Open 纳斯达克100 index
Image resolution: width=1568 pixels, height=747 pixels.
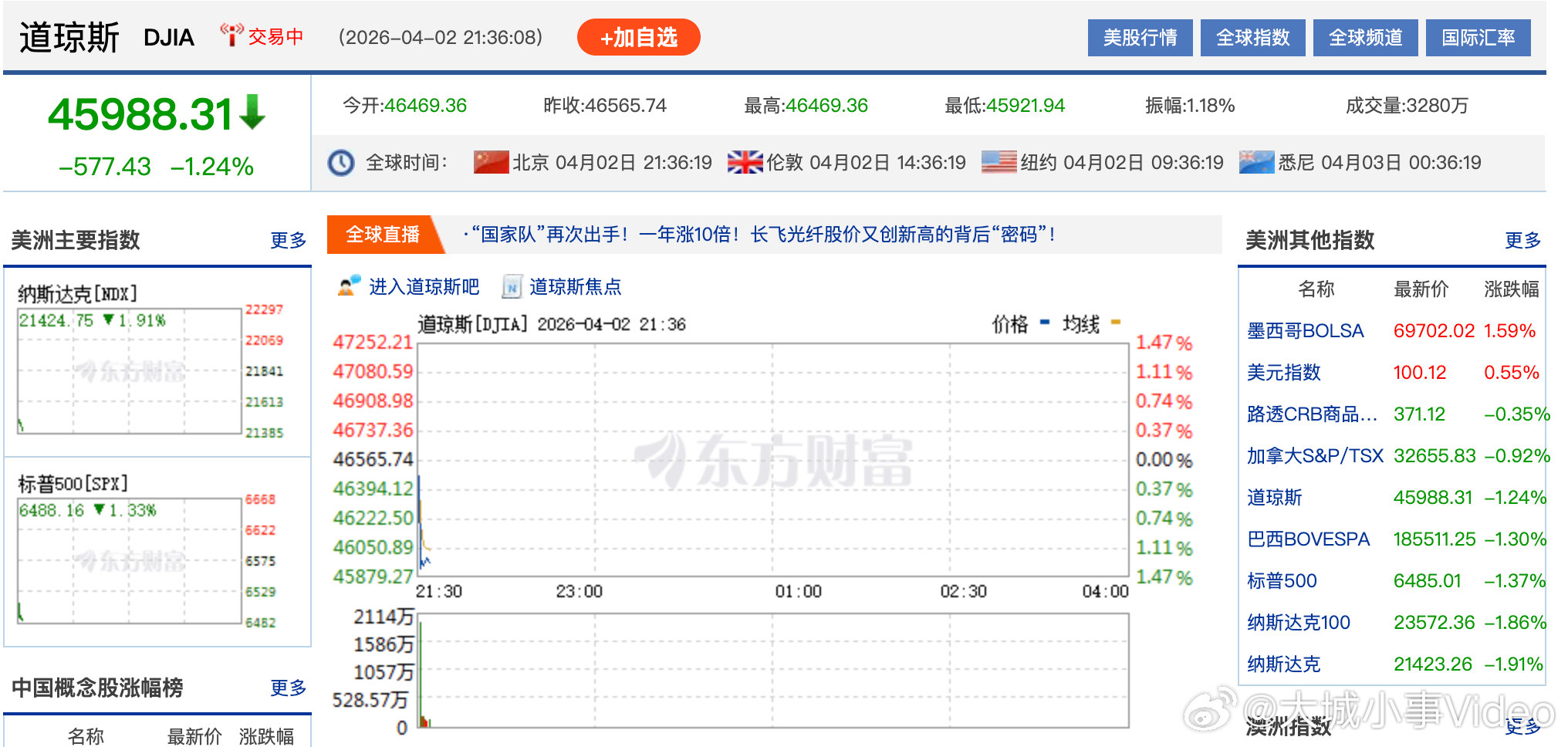(x=1299, y=623)
